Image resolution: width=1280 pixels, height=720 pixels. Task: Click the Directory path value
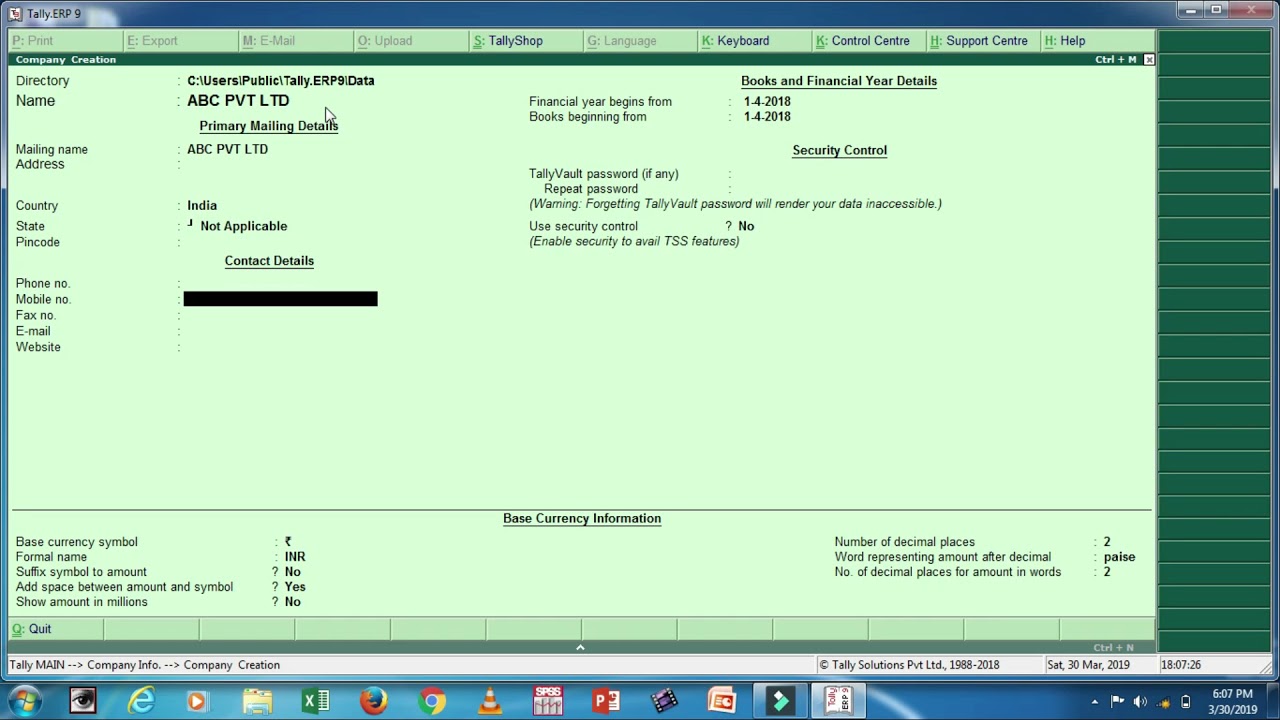pyautogui.click(x=281, y=81)
